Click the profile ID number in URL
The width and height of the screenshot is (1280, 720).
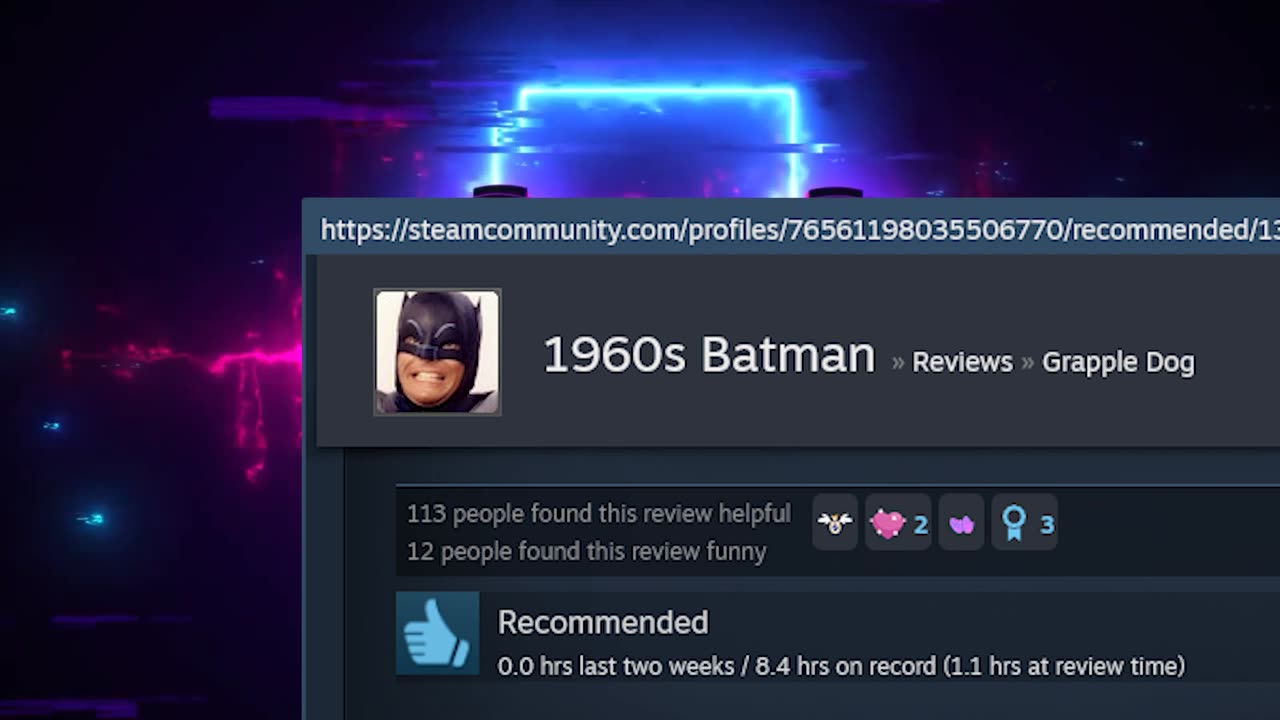click(x=925, y=230)
